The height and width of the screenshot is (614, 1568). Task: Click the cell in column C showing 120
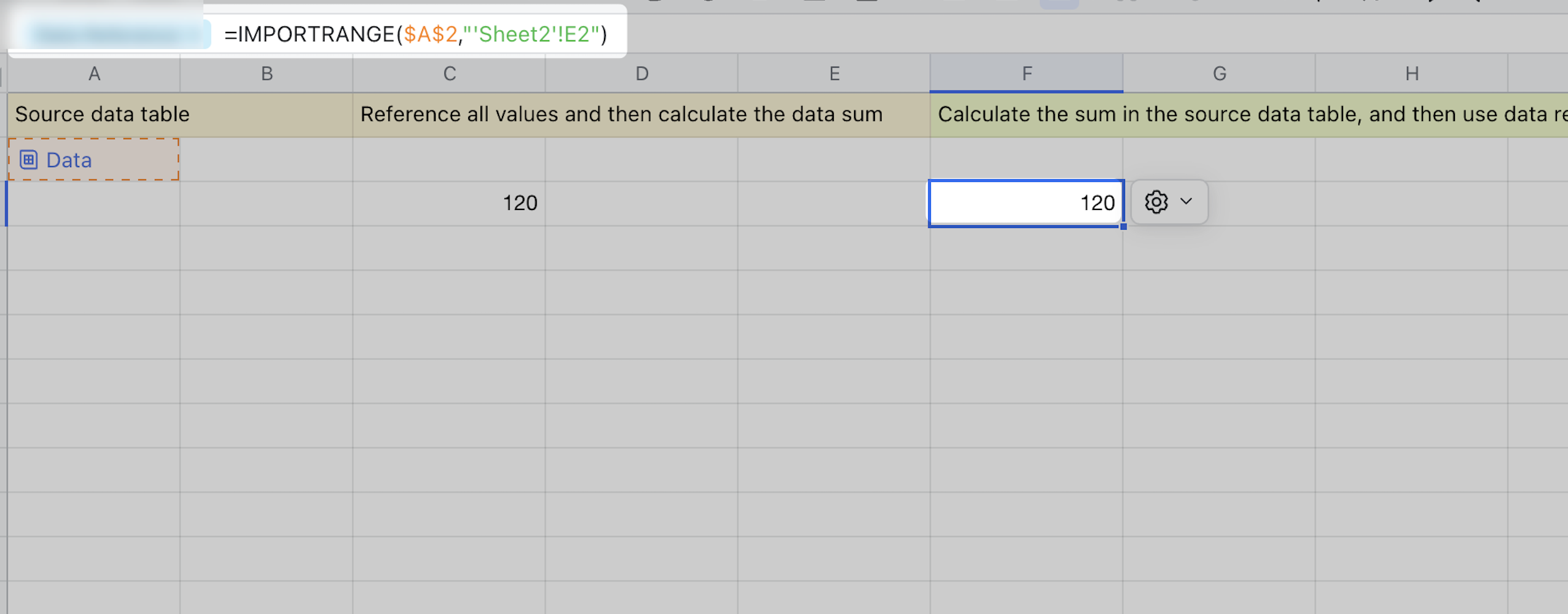(449, 203)
